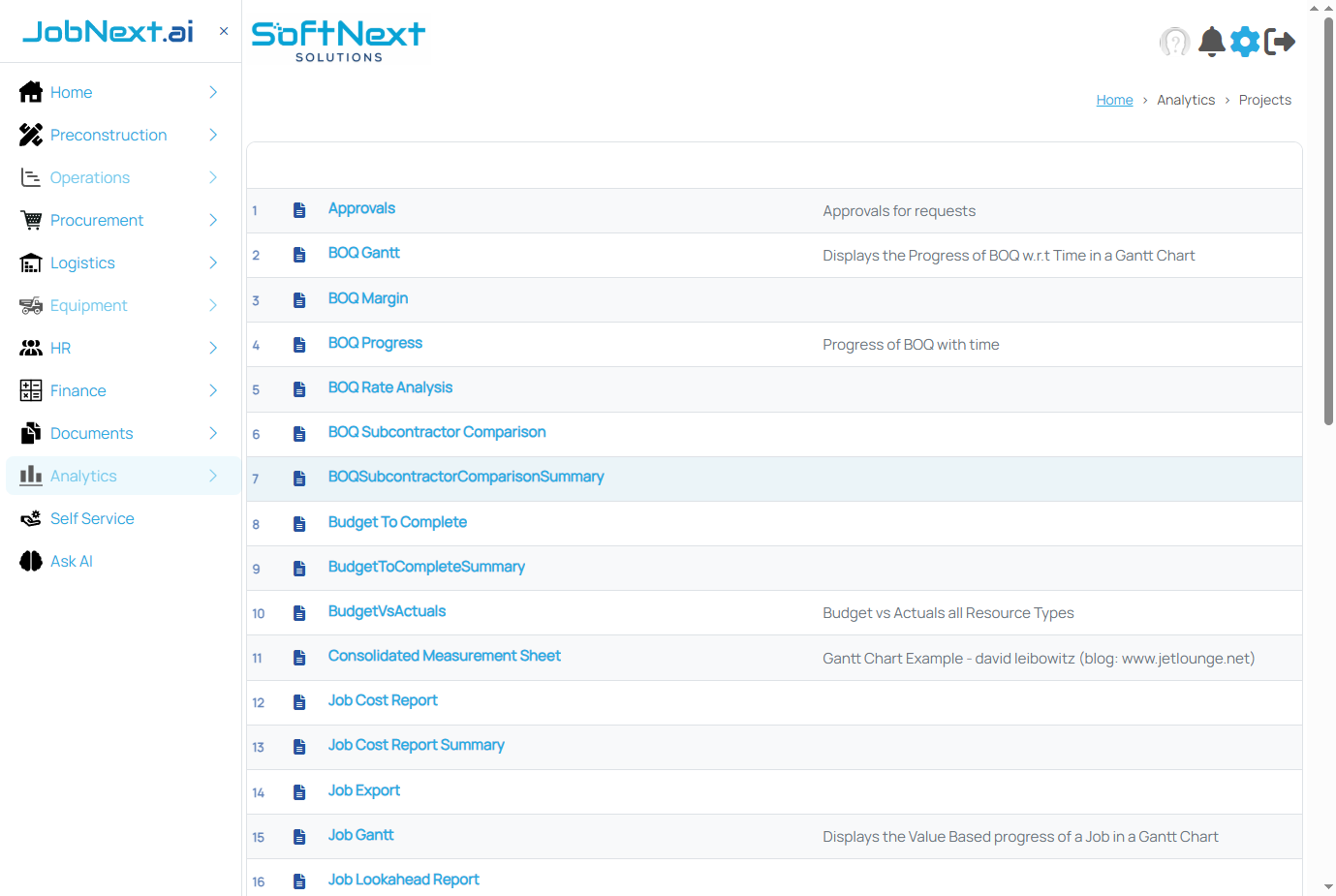Open the document icon next to Approvals
The width and height of the screenshot is (1336, 896).
coord(298,210)
